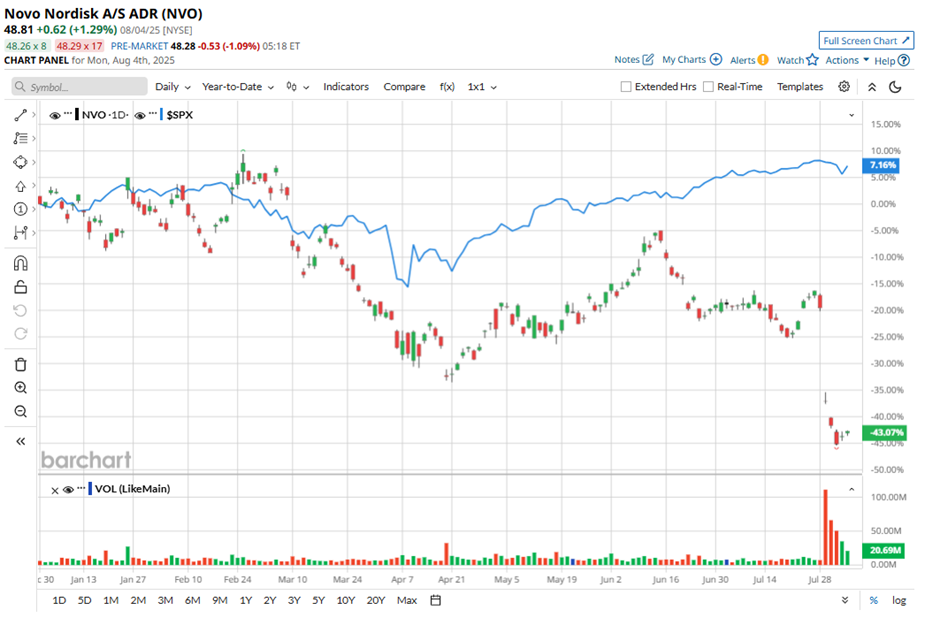This screenshot has height=633, width=940.
Task: Select the up arrow marker tool
Action: 20,186
